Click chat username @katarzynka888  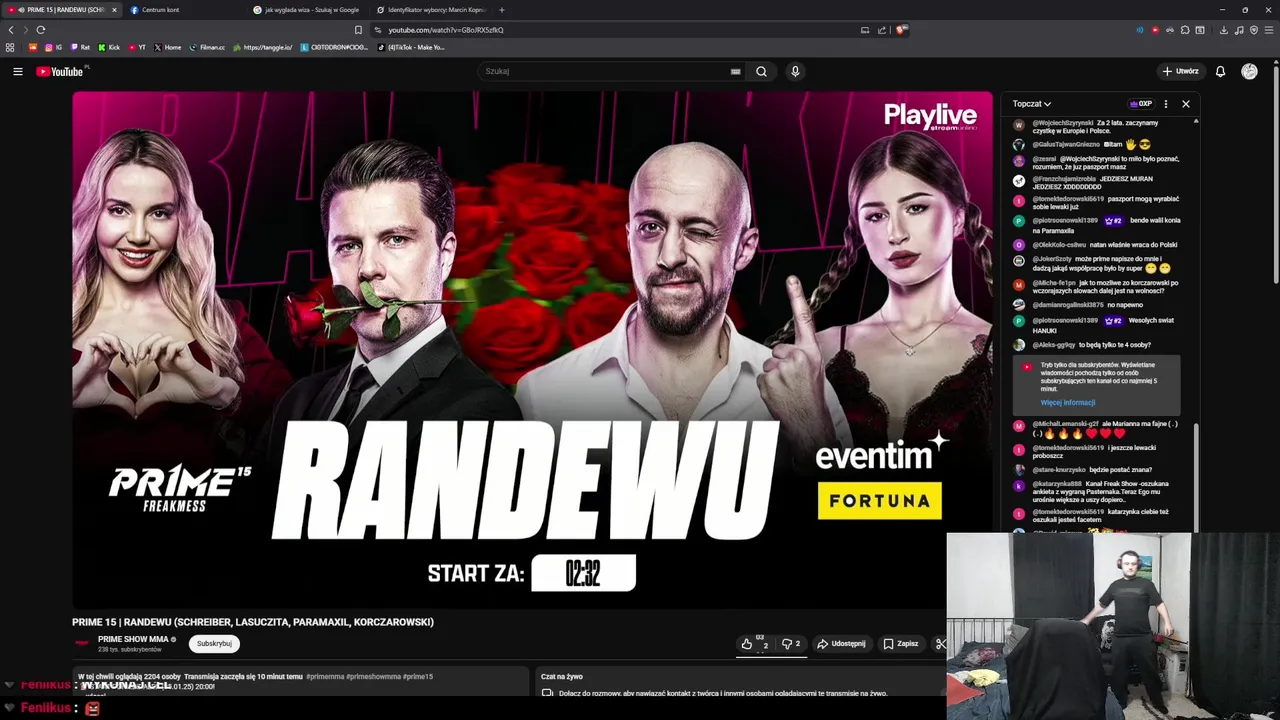(x=1057, y=484)
